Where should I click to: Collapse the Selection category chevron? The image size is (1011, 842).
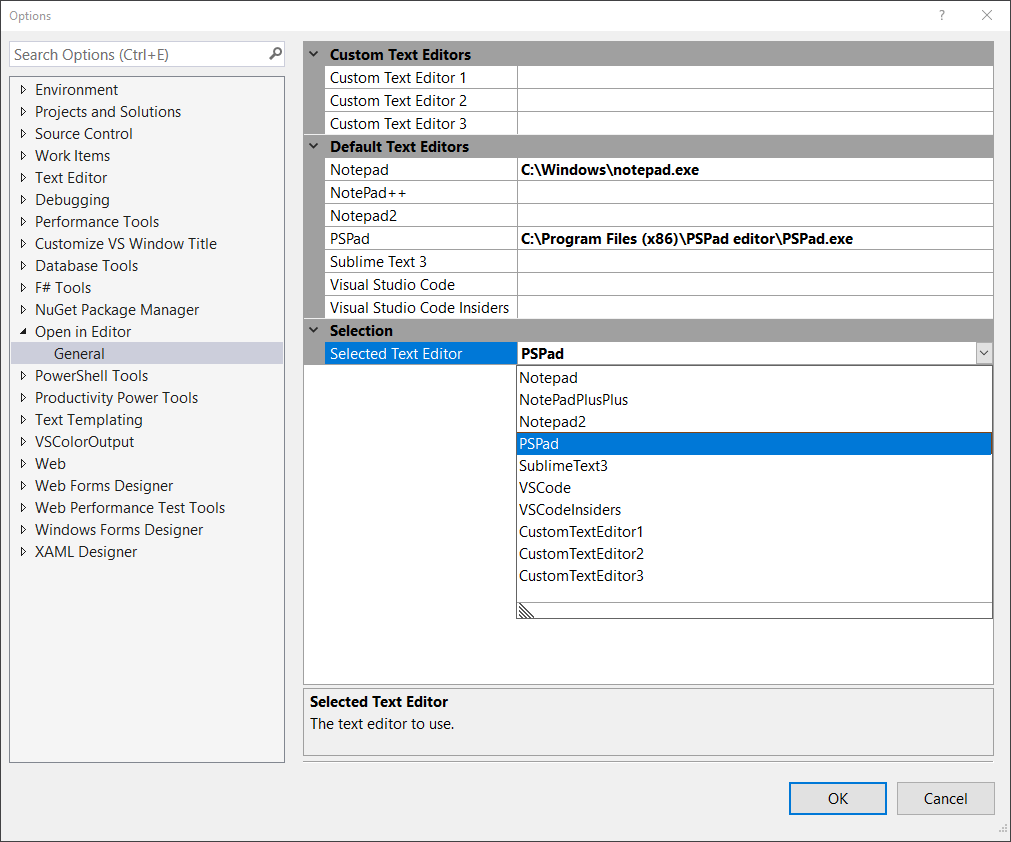coord(314,330)
